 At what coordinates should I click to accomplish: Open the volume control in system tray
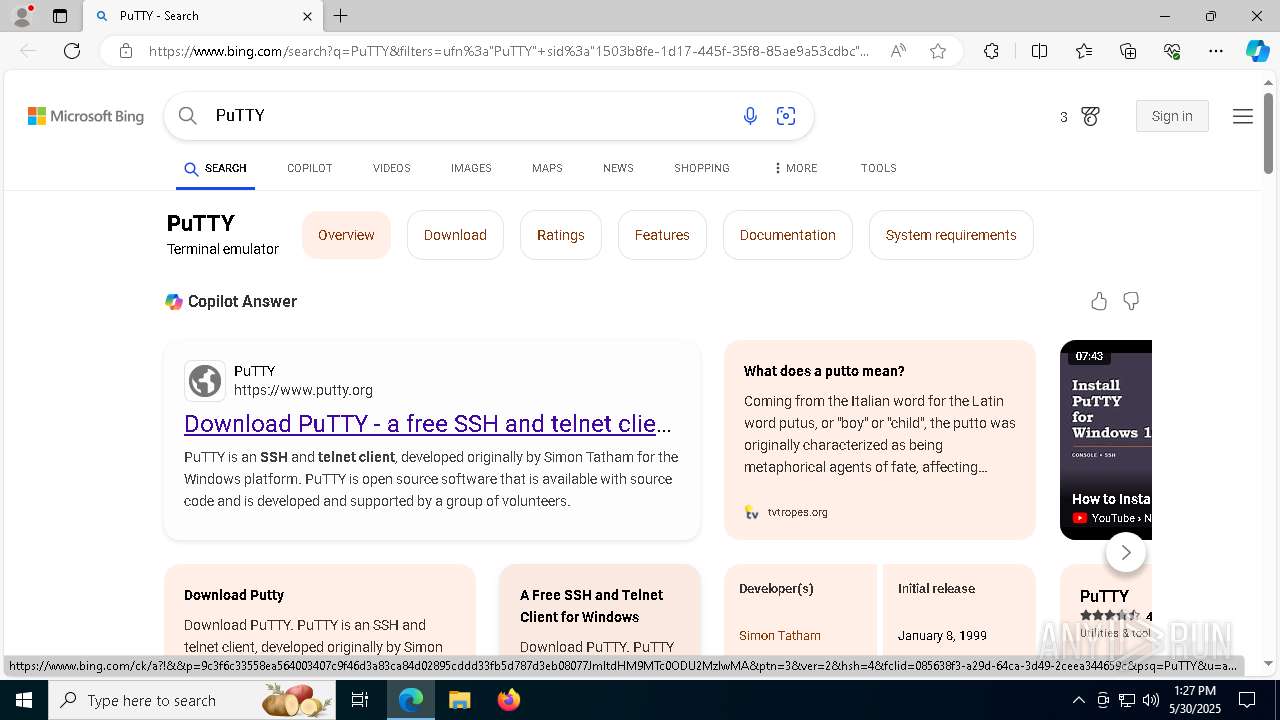click(1151, 700)
